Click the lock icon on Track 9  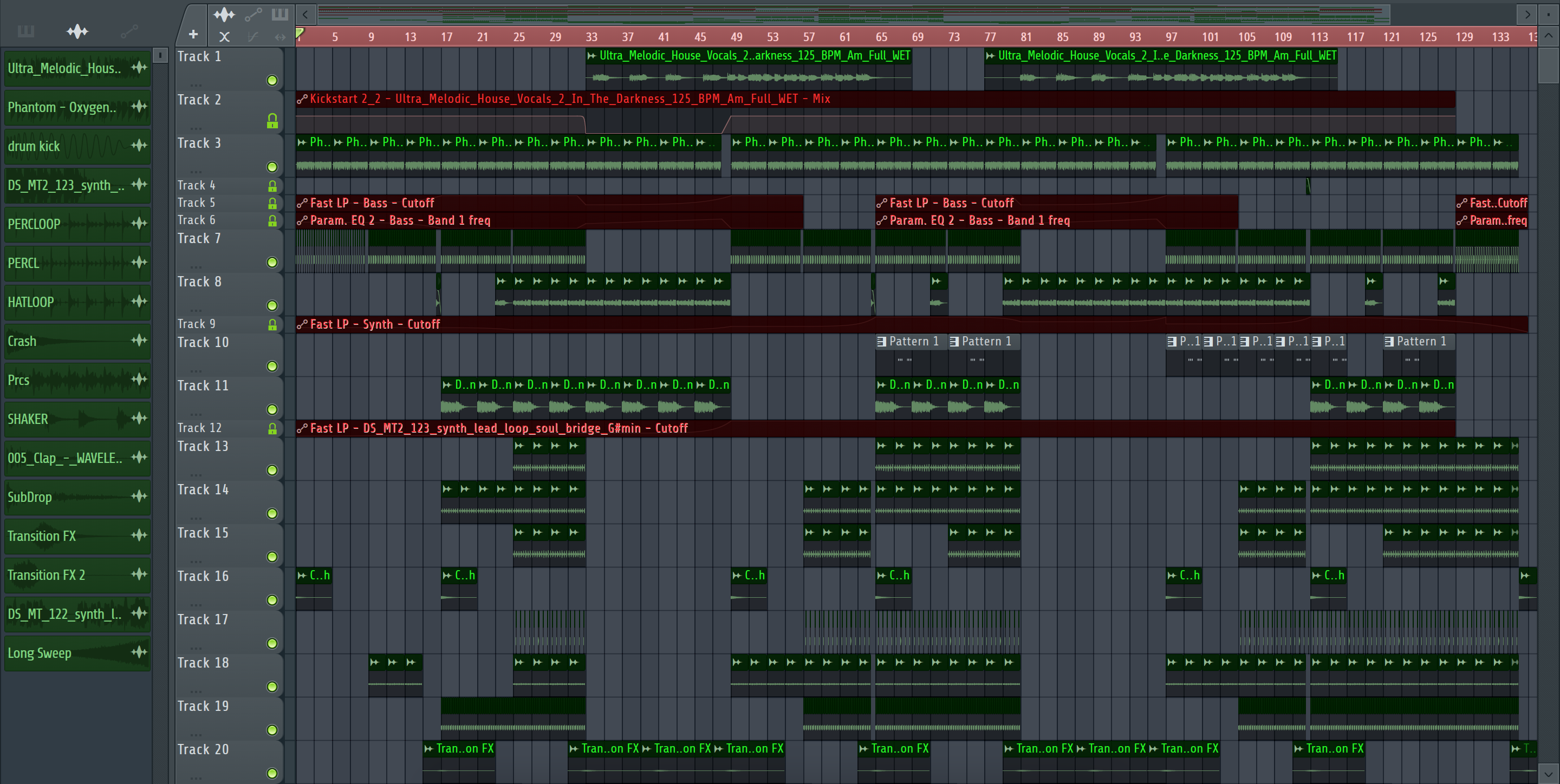(272, 325)
